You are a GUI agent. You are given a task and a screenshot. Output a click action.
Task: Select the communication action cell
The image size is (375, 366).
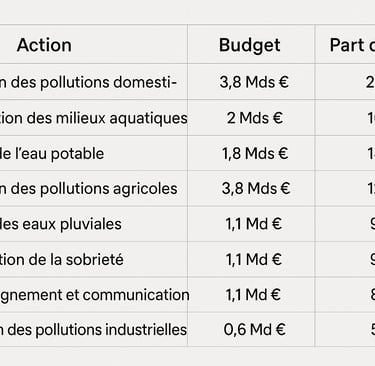coord(93,295)
